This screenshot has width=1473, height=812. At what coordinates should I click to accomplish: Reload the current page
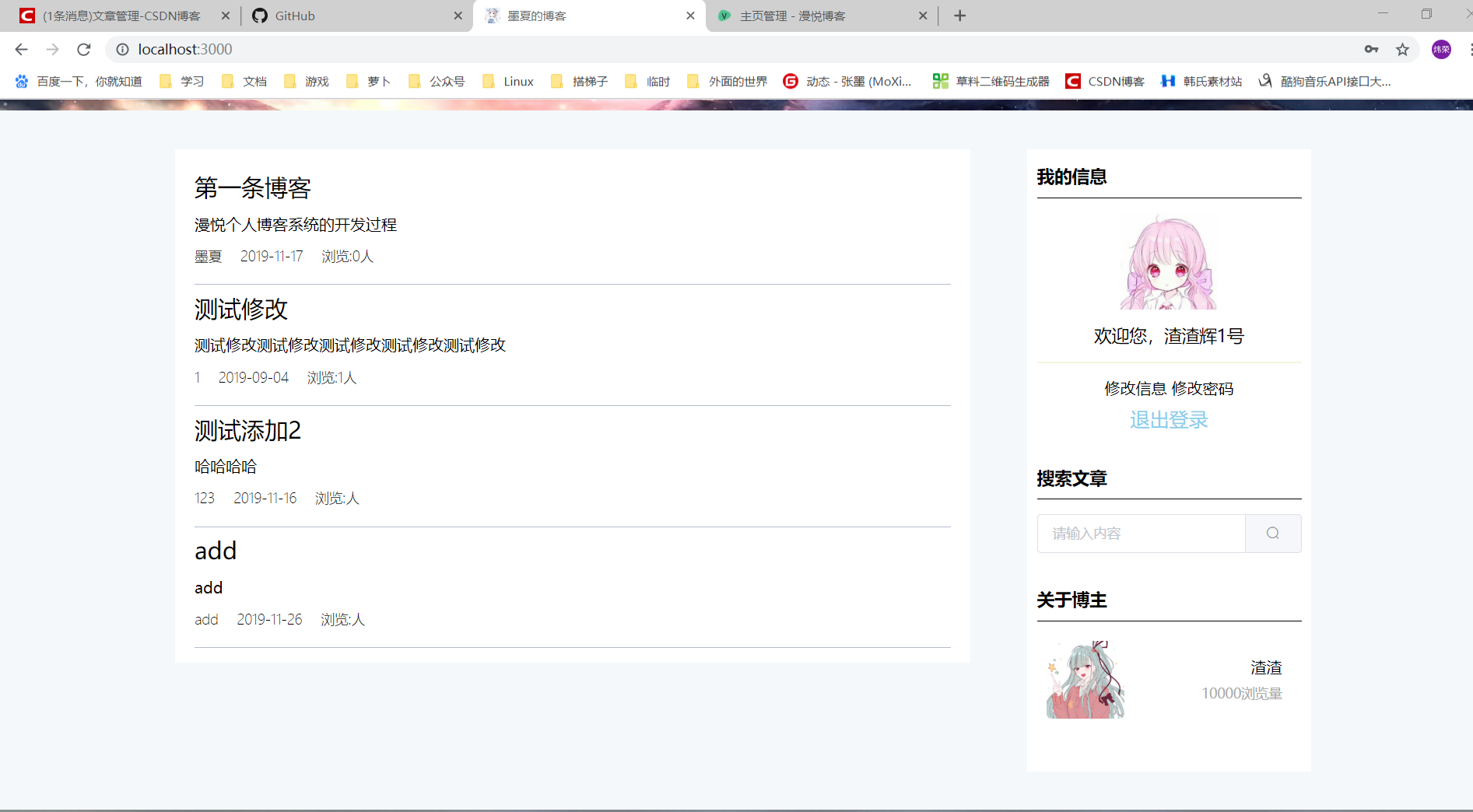(83, 49)
